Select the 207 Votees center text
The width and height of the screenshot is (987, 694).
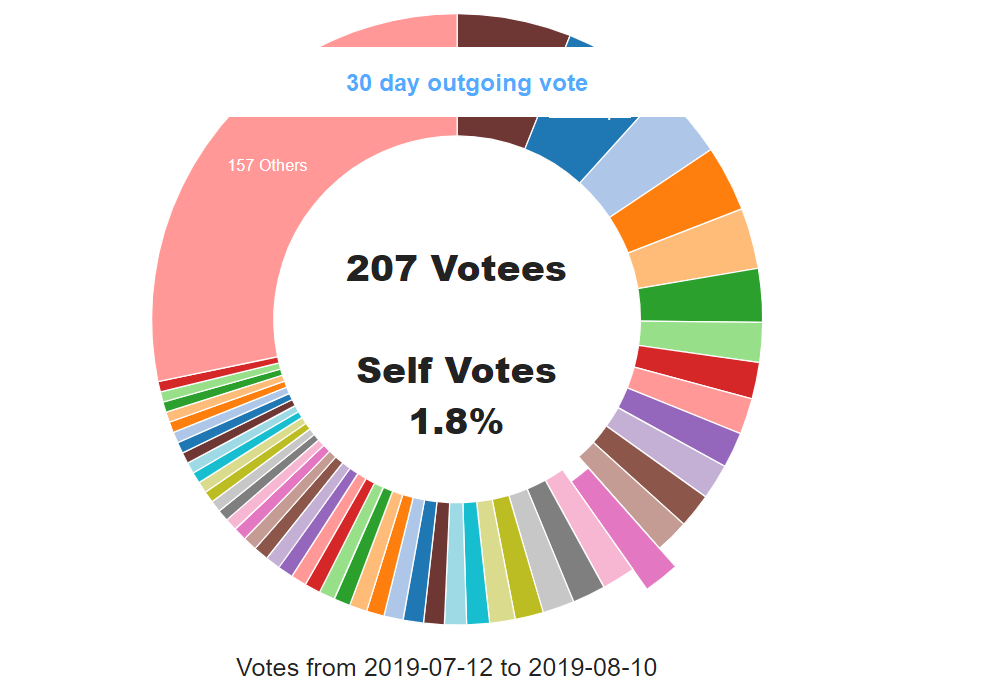click(x=456, y=269)
